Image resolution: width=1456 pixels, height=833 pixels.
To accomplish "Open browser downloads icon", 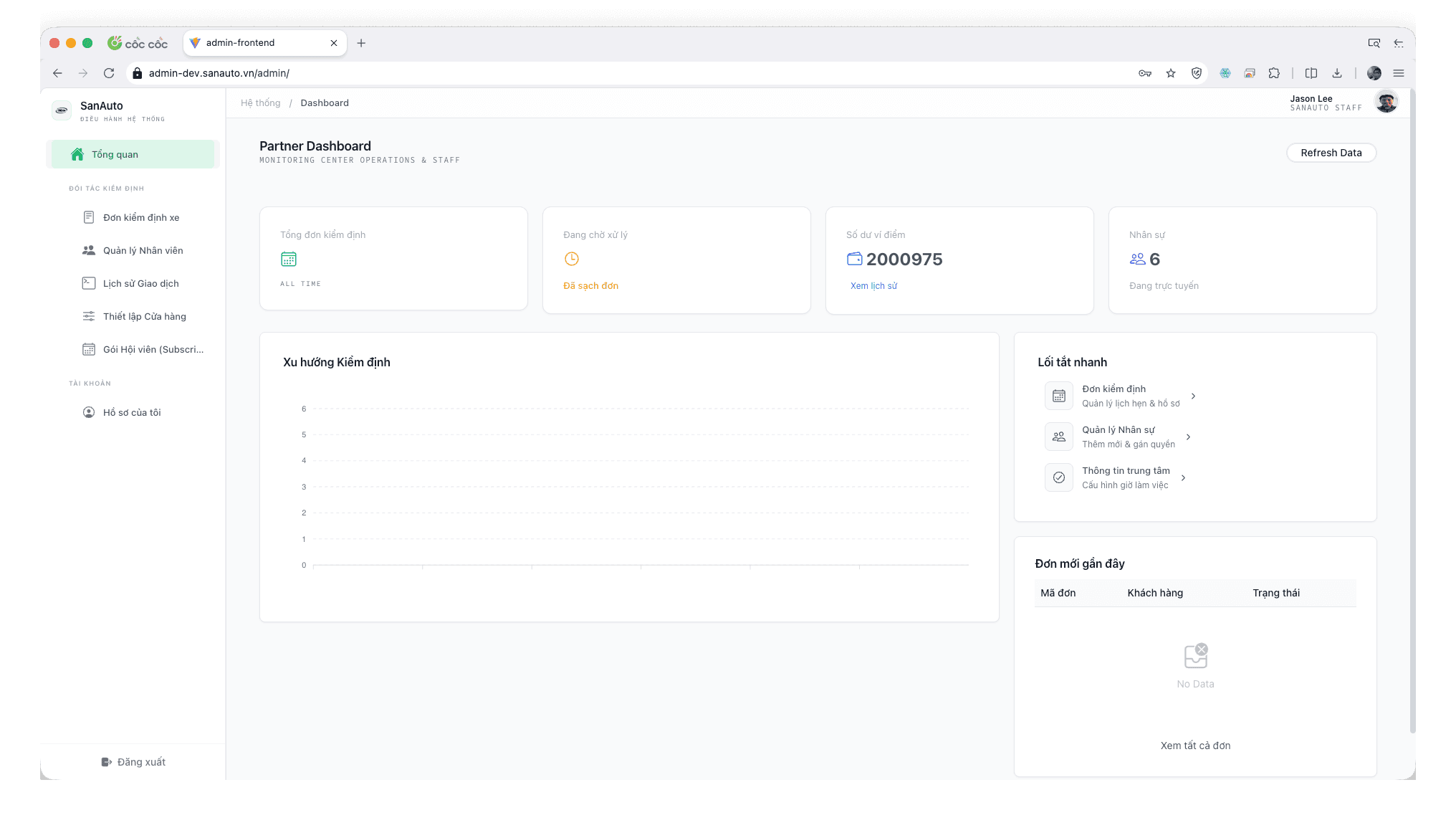I will 1337,73.
